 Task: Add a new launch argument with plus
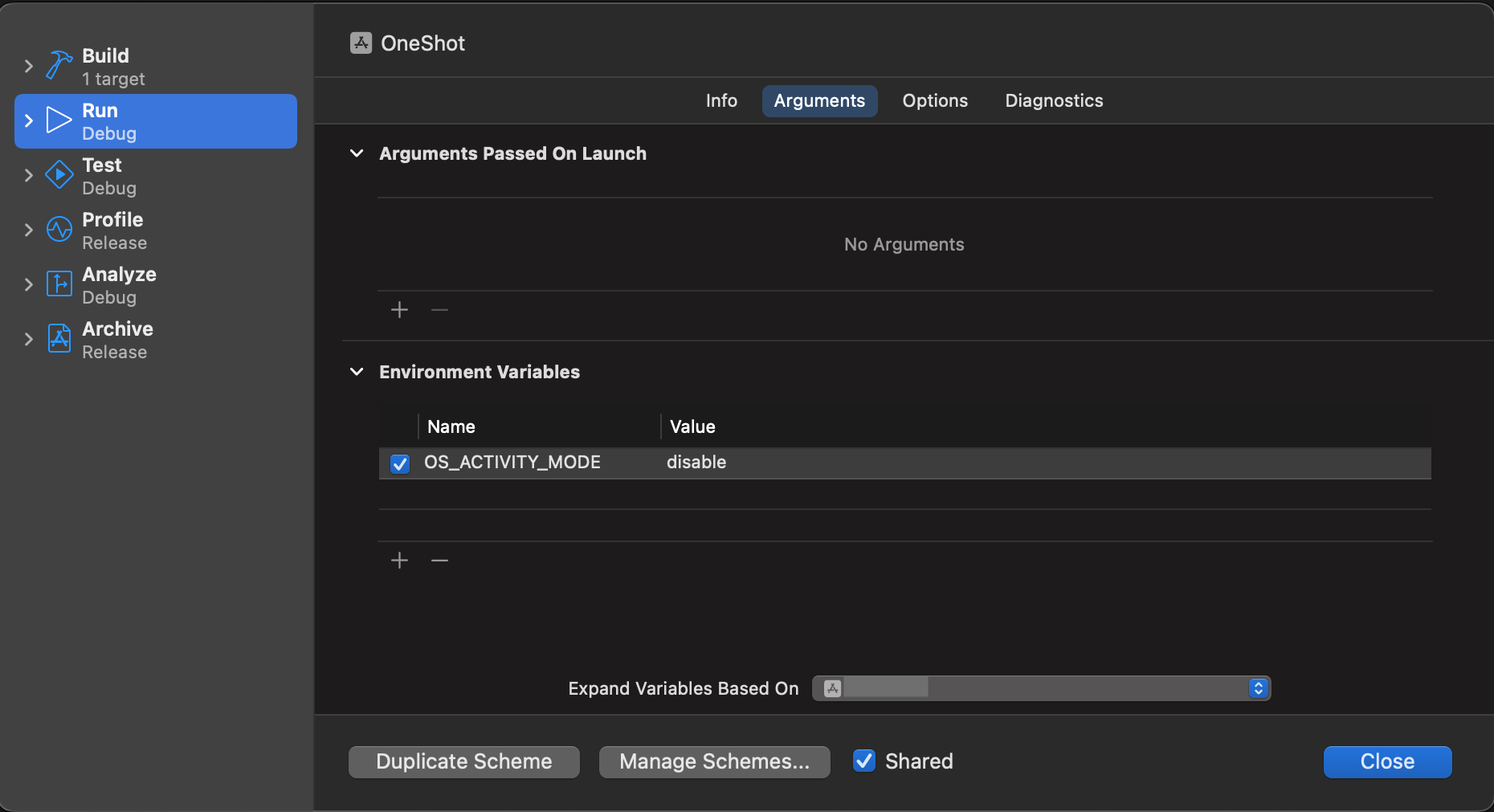click(x=399, y=310)
